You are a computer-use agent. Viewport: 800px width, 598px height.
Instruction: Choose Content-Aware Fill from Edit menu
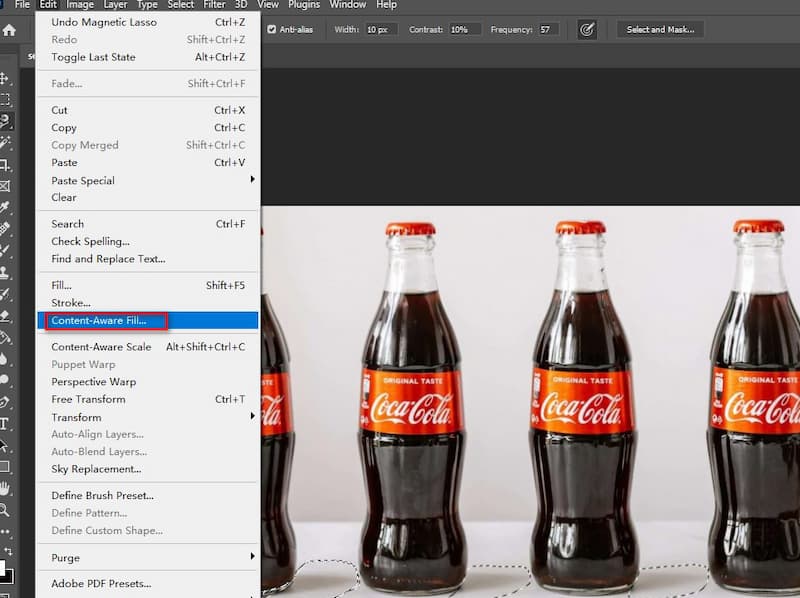click(x=148, y=320)
